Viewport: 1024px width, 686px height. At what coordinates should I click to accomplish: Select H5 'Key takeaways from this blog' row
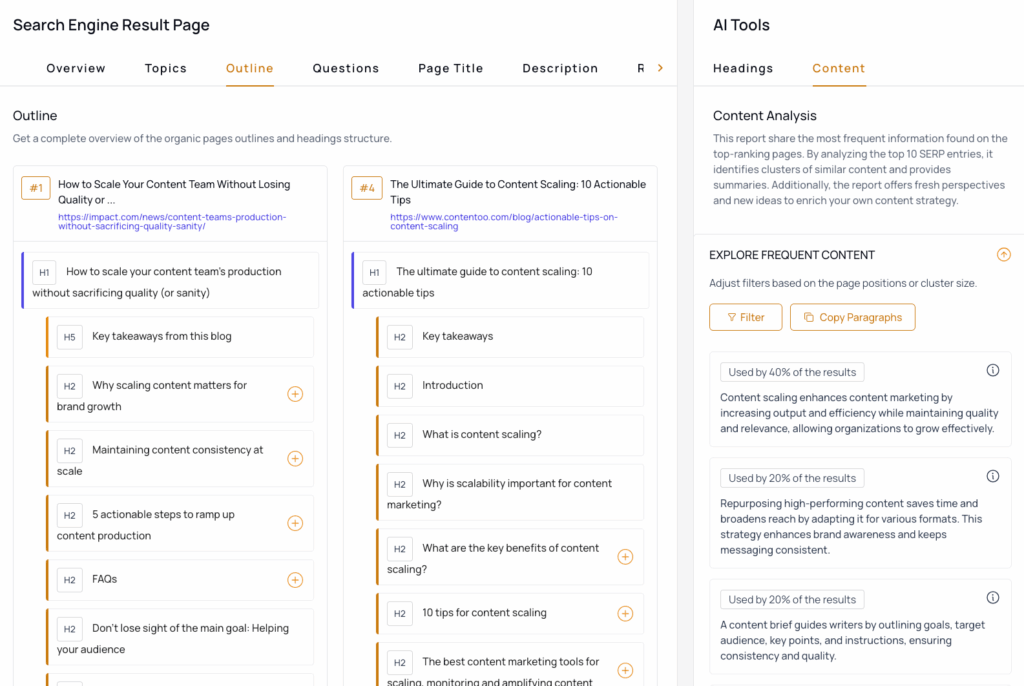(180, 337)
